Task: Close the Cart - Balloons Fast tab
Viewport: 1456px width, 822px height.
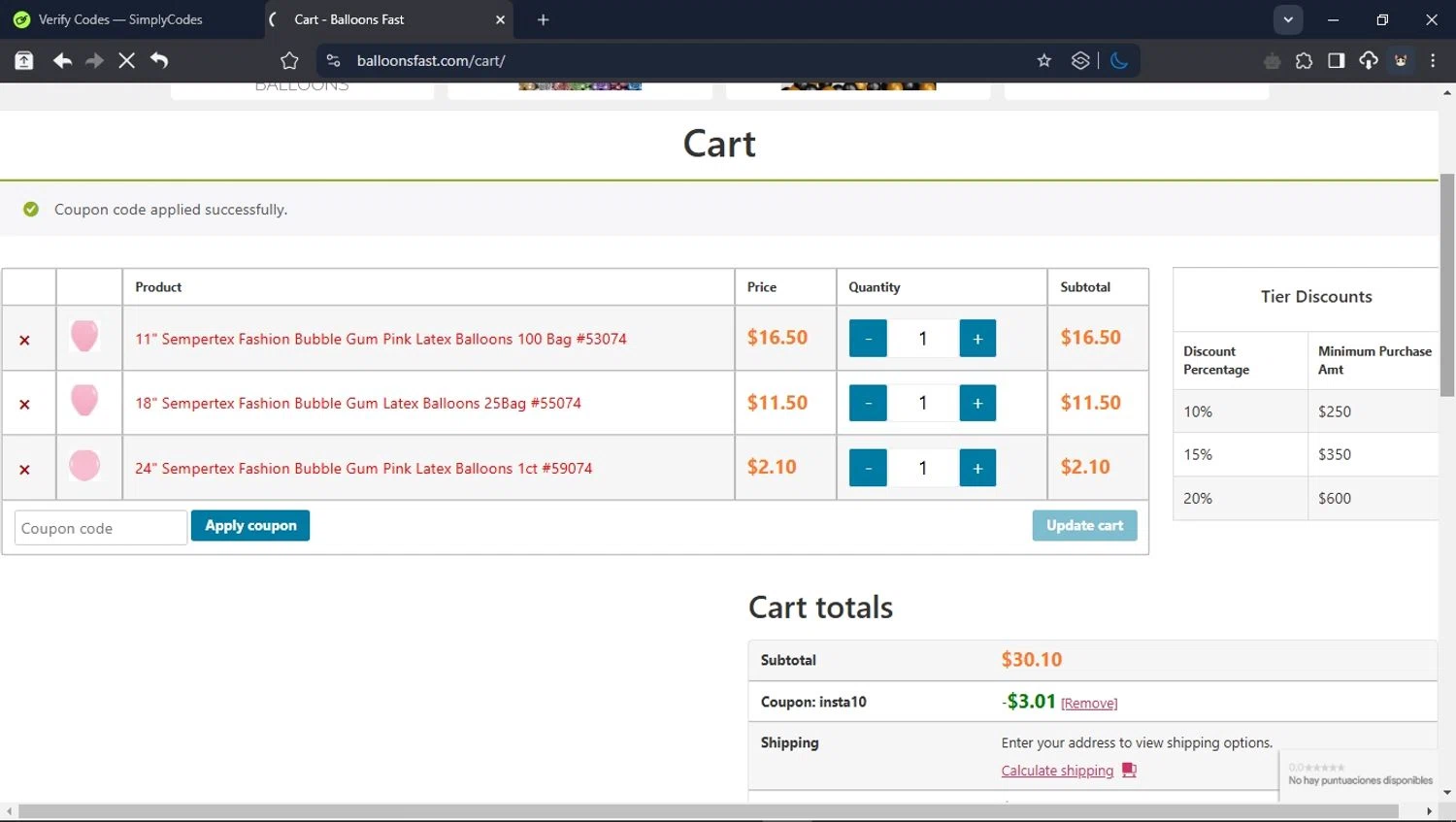Action: tap(500, 19)
